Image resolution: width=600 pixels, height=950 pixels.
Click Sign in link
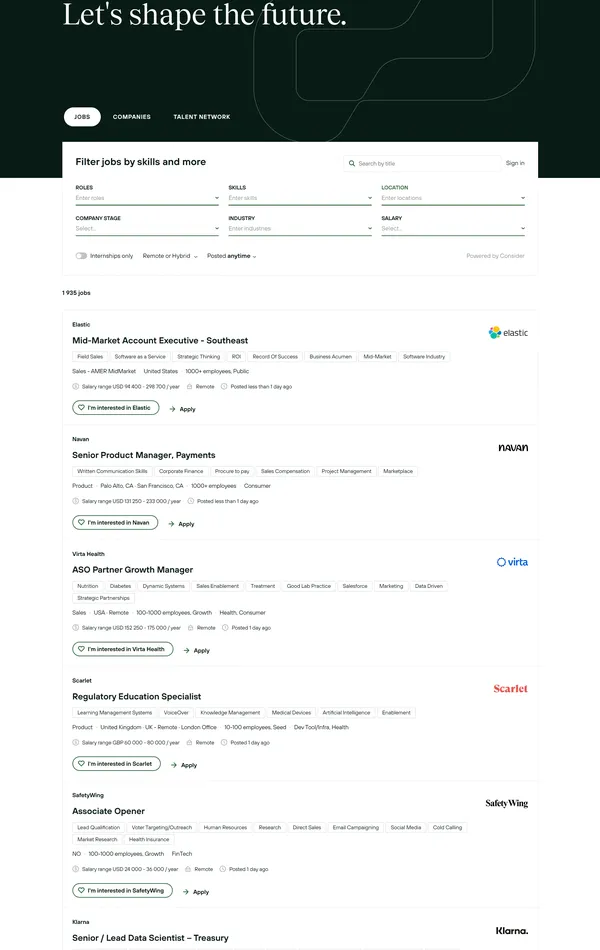tap(515, 163)
